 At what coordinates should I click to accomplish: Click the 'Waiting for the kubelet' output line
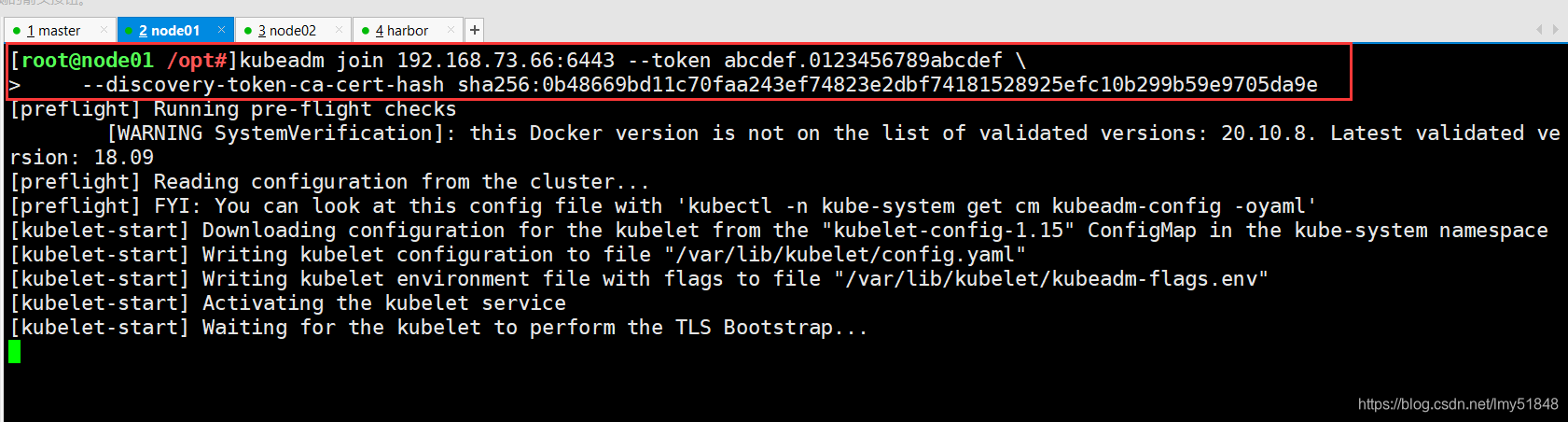(x=438, y=328)
